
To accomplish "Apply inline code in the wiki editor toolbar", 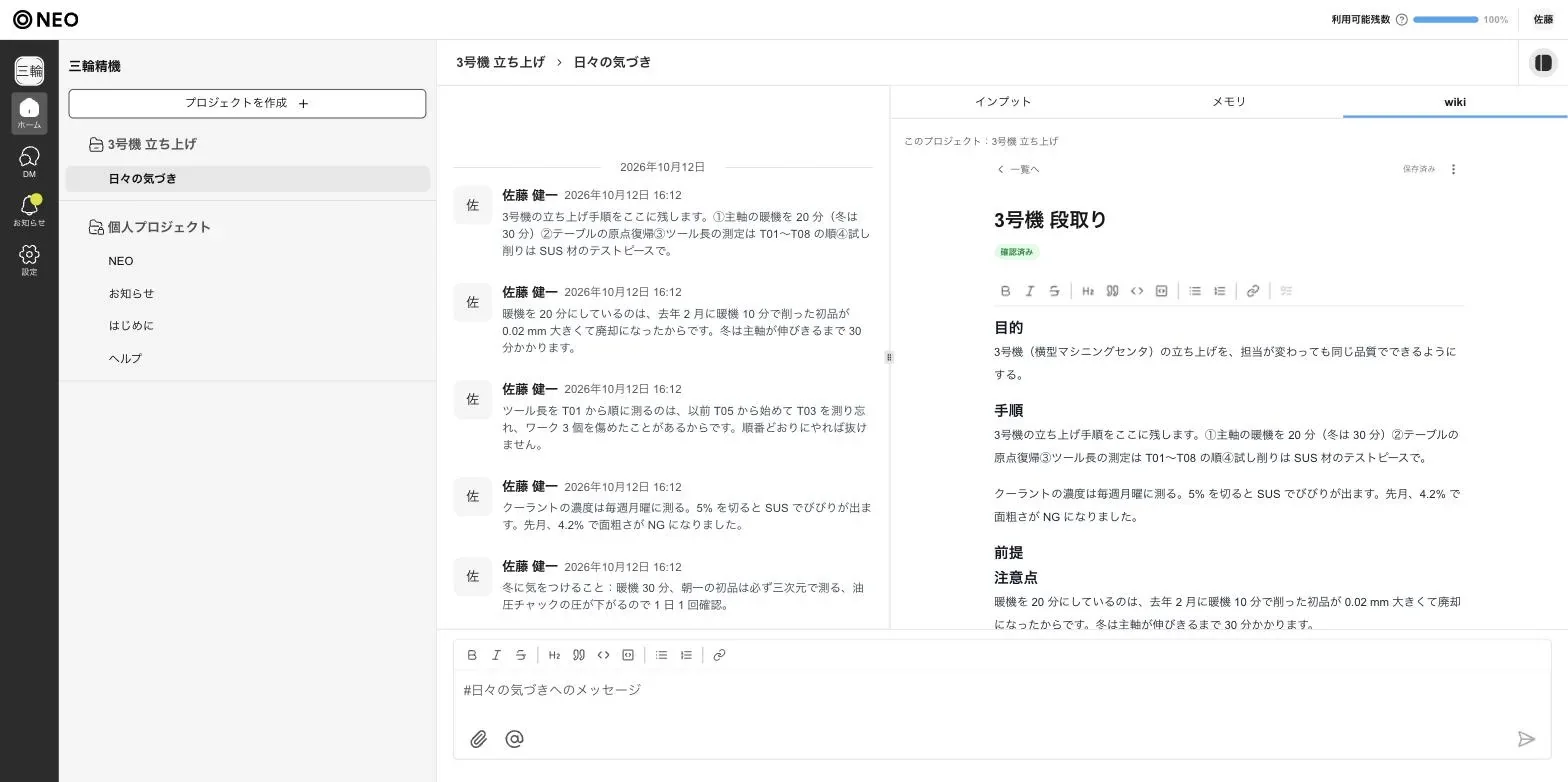I will click(x=1137, y=291).
